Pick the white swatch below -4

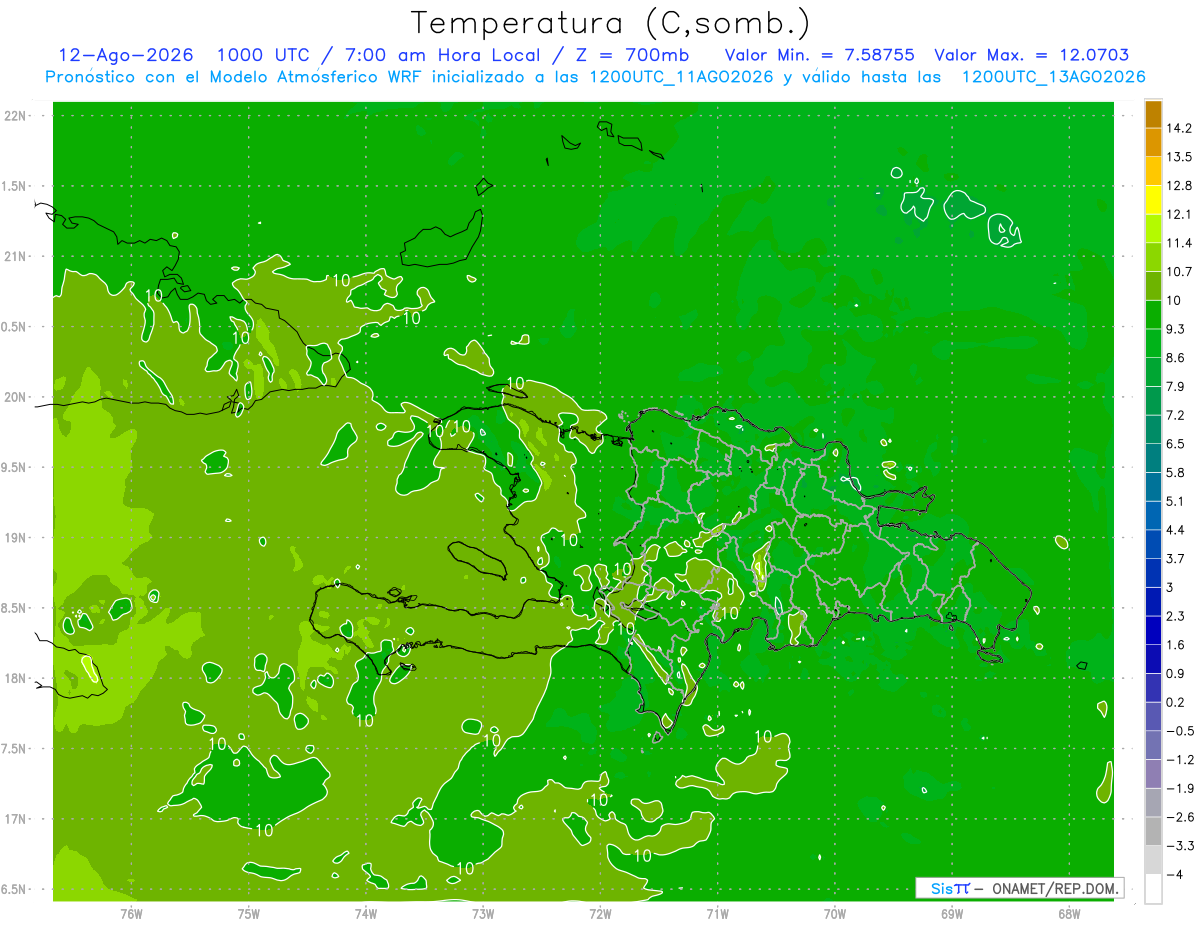(1152, 888)
